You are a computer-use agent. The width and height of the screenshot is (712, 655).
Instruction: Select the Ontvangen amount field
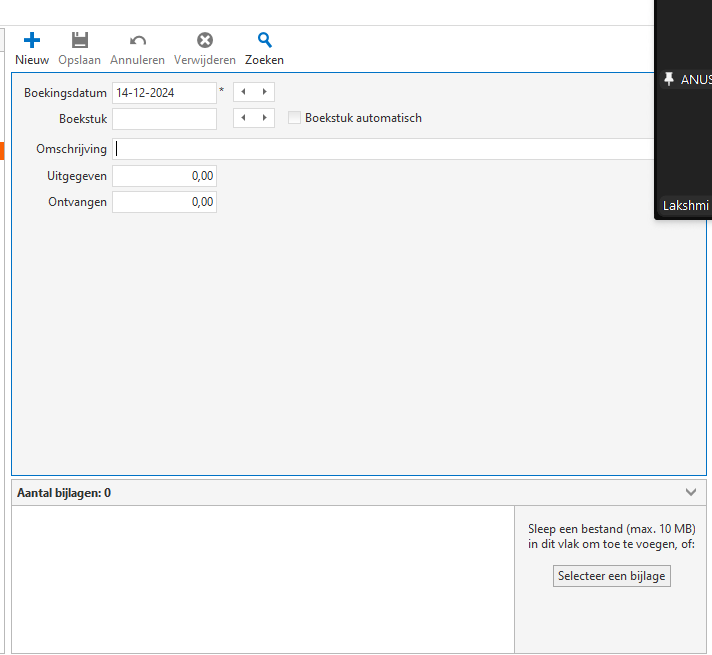click(x=164, y=202)
